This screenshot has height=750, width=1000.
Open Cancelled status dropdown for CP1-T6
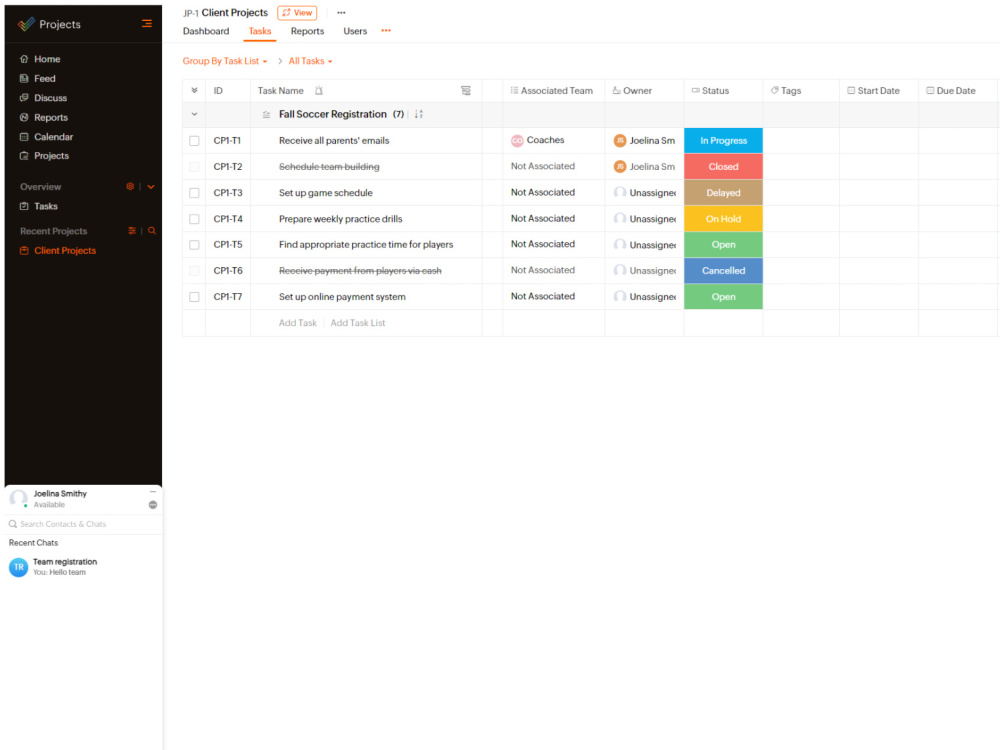(x=723, y=270)
